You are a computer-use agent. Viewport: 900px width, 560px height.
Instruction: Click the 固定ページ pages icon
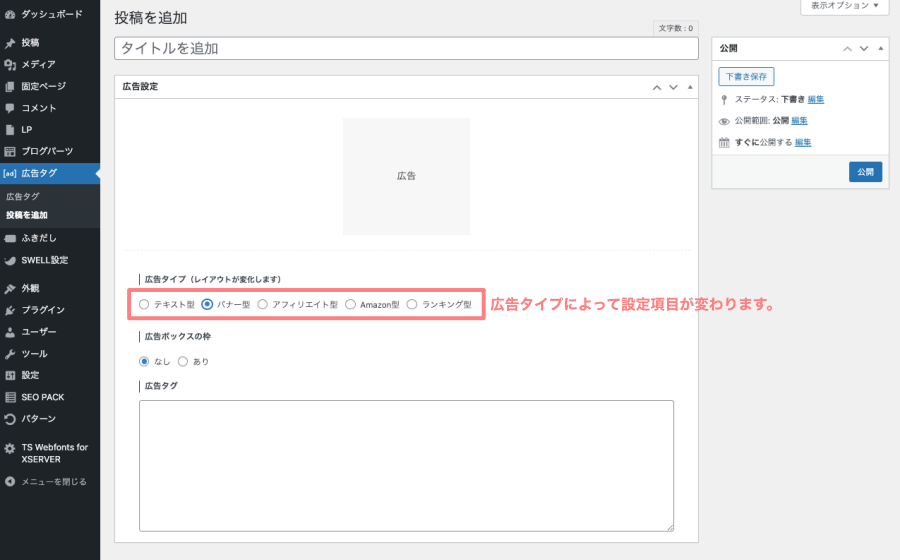[10, 87]
